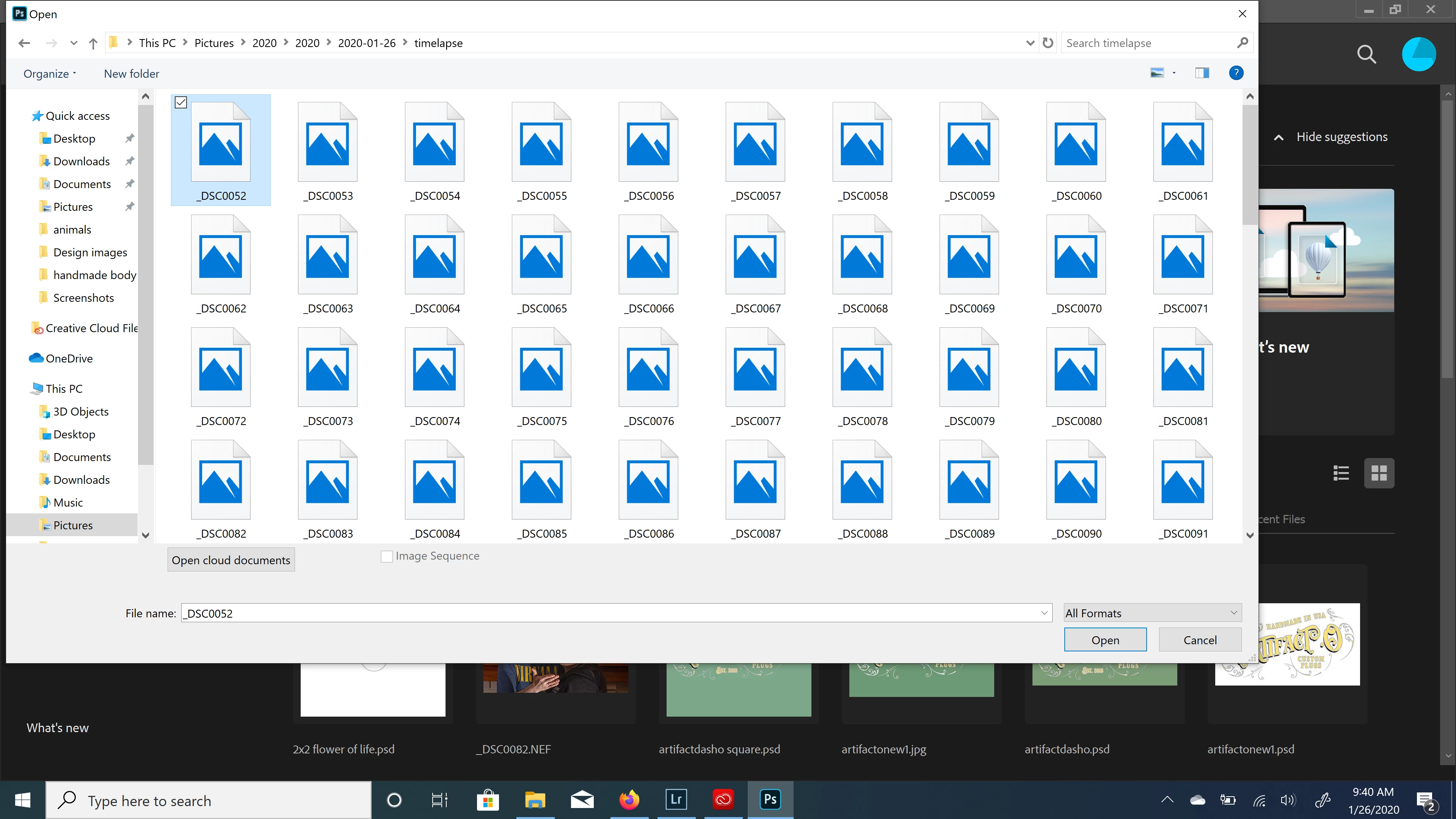This screenshot has height=819, width=1456.
Task: Go up one folder level
Action: [x=93, y=43]
